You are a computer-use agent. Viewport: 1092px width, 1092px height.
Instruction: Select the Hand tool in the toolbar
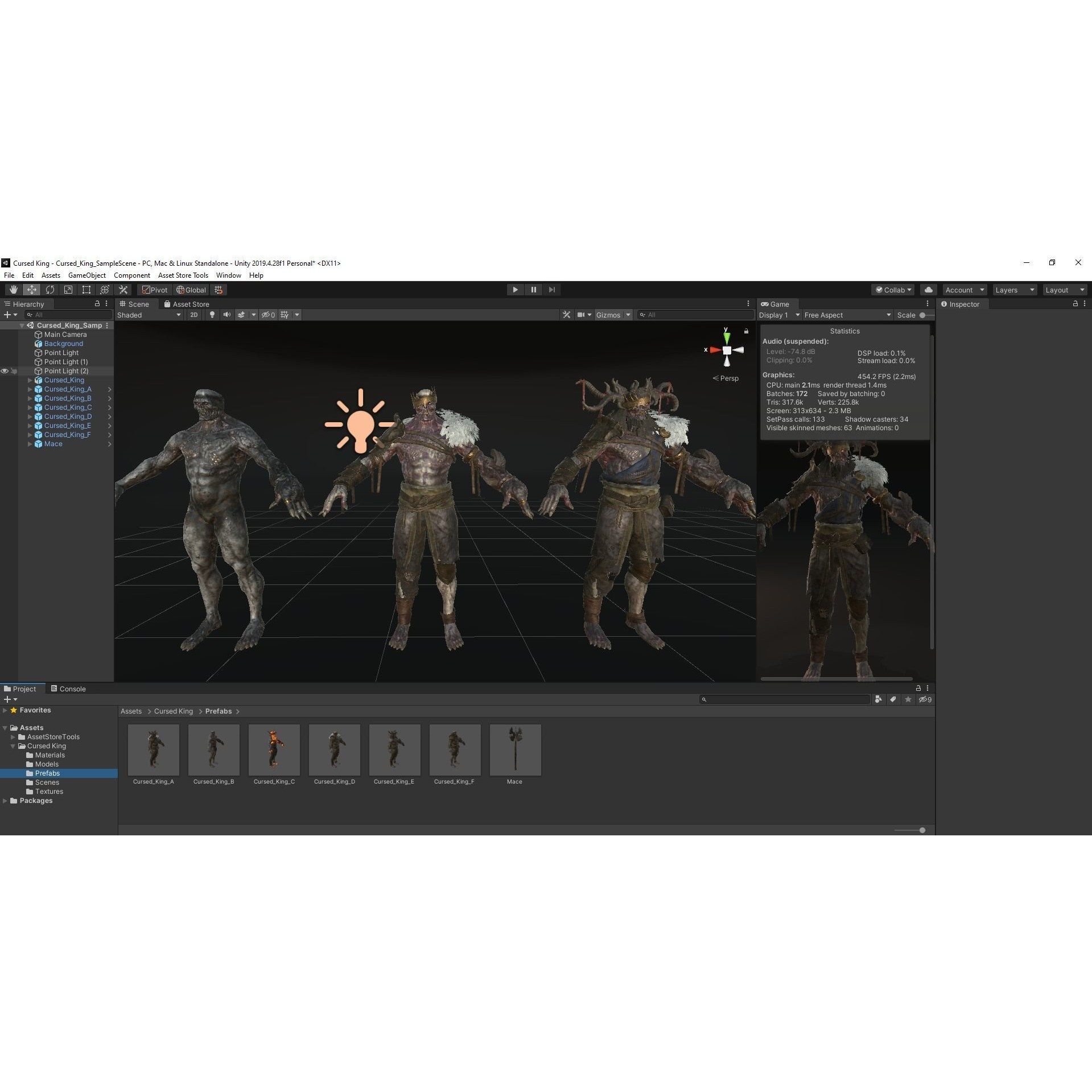(x=13, y=290)
